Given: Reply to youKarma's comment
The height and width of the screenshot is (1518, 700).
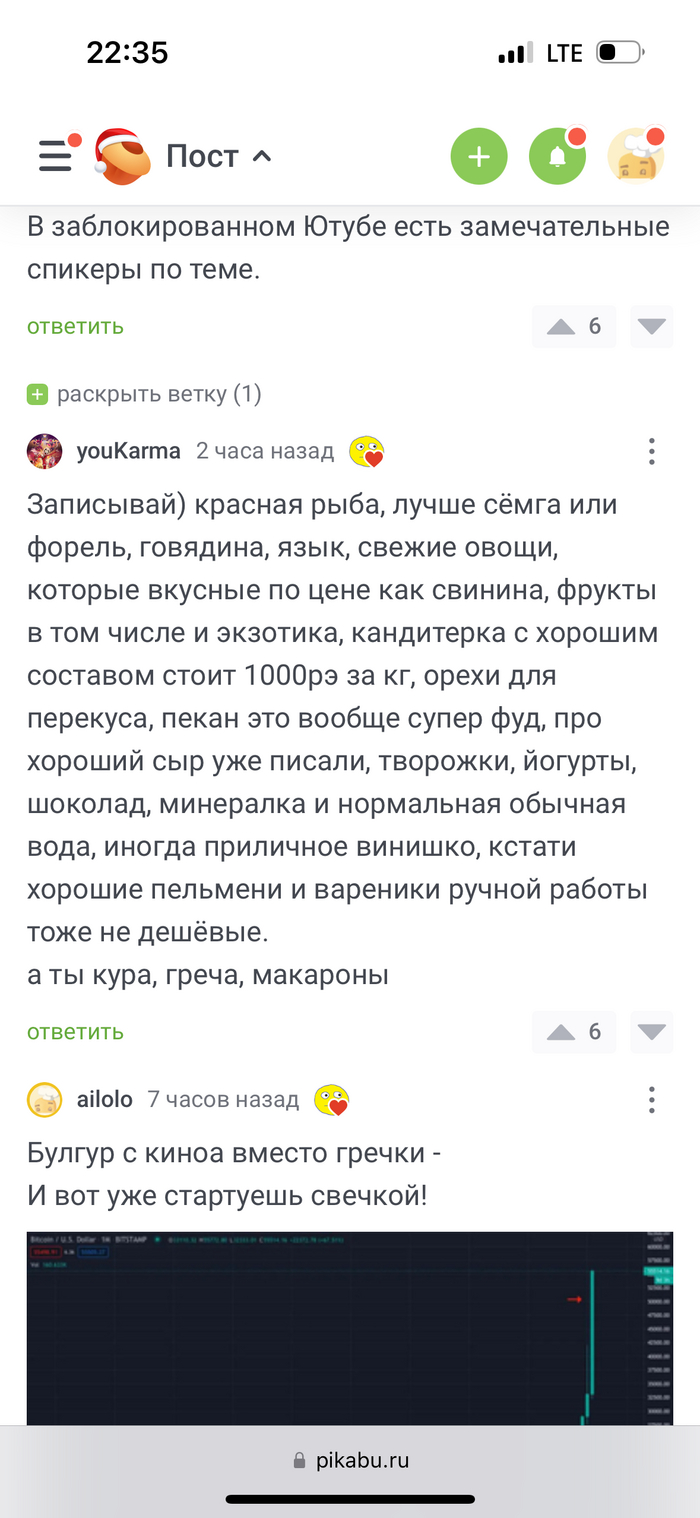Looking at the screenshot, I should 75,1032.
